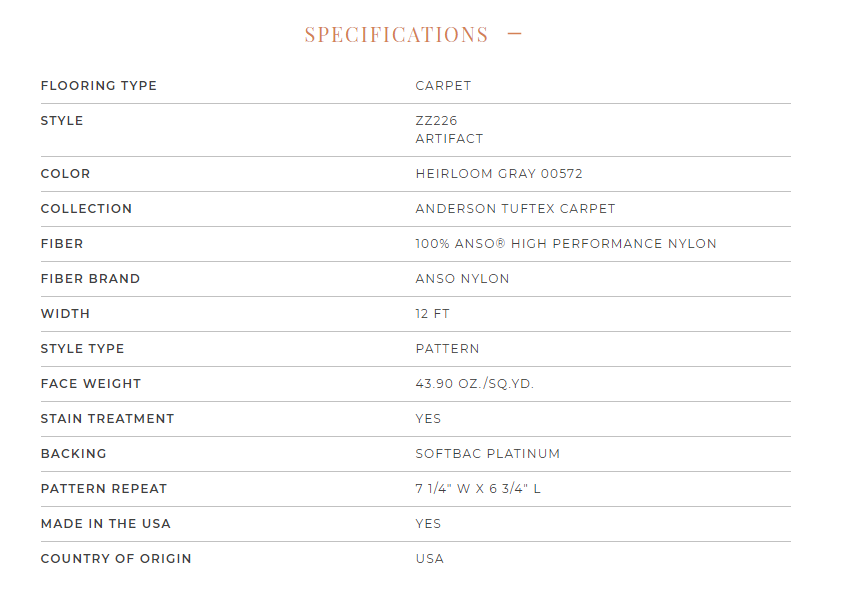
Task: Click the ANSO NYLON fiber brand value
Action: [462, 279]
